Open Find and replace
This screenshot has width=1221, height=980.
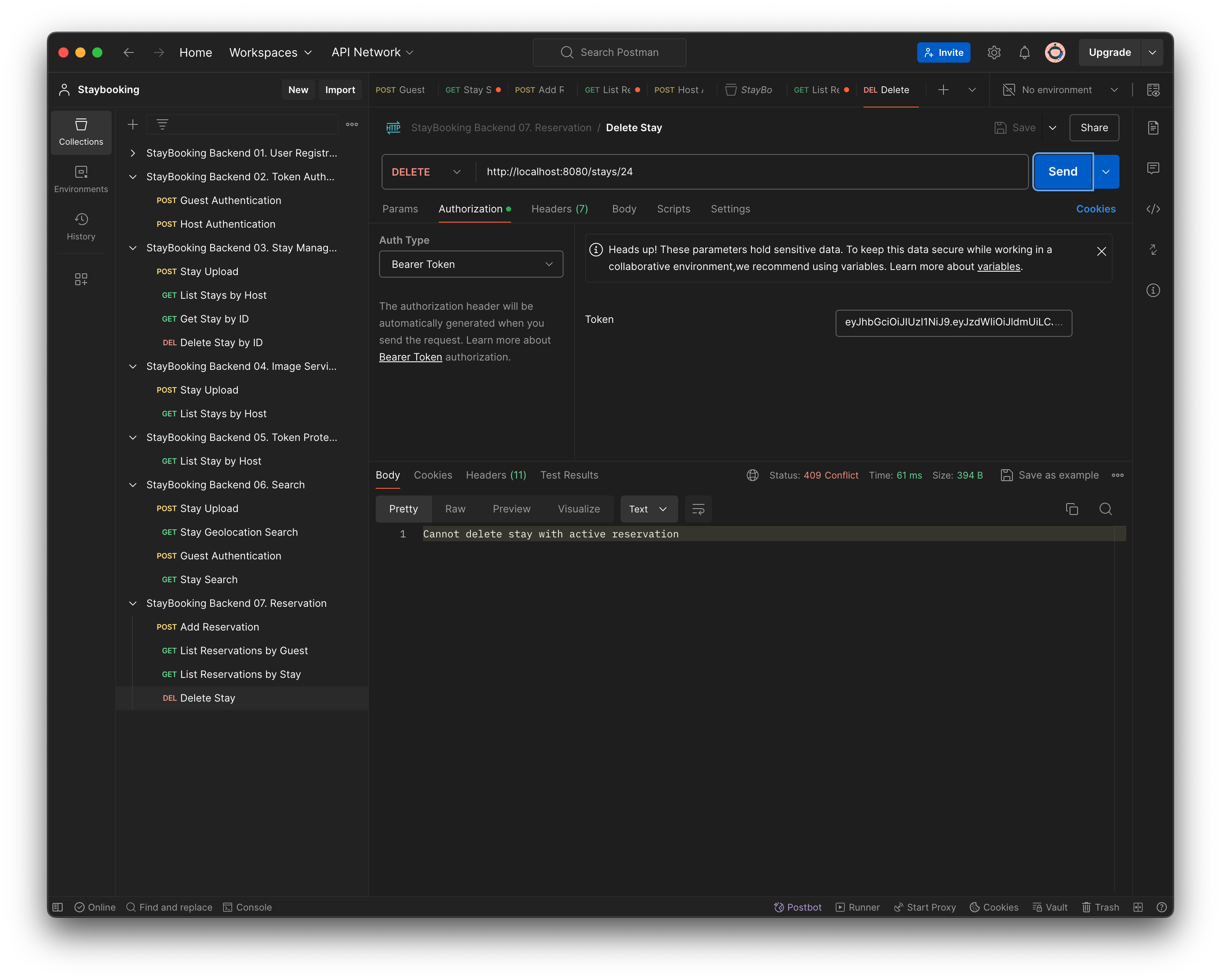tap(169, 907)
